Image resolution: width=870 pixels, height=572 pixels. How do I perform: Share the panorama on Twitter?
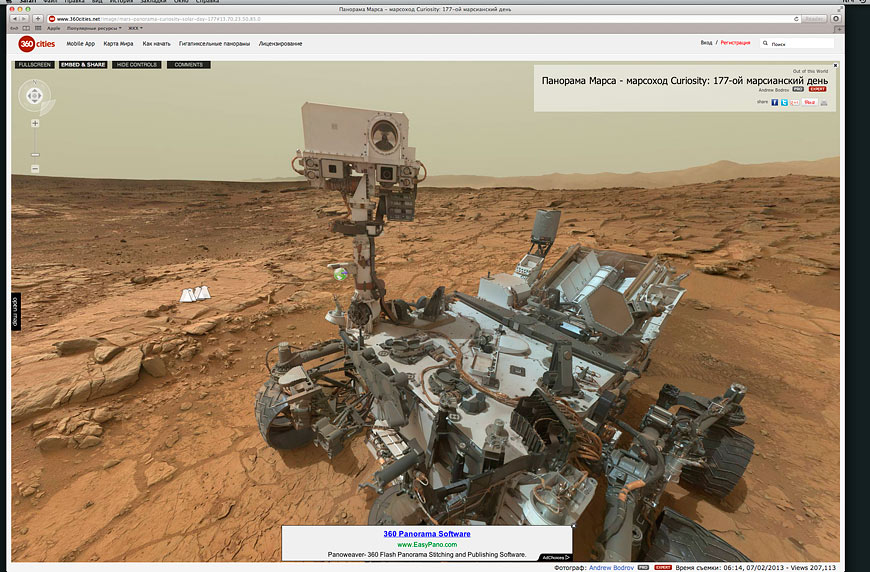(784, 102)
